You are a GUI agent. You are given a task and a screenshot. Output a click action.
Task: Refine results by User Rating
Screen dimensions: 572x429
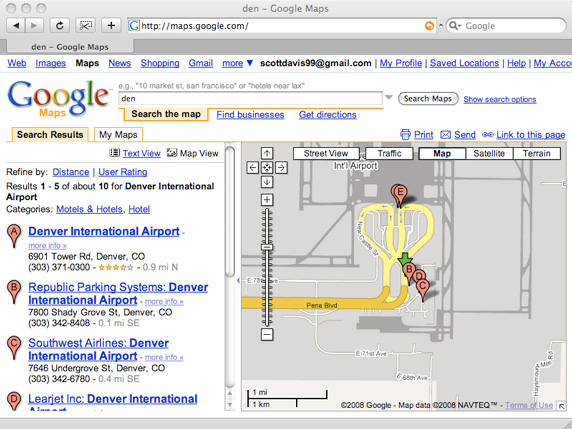click(123, 172)
